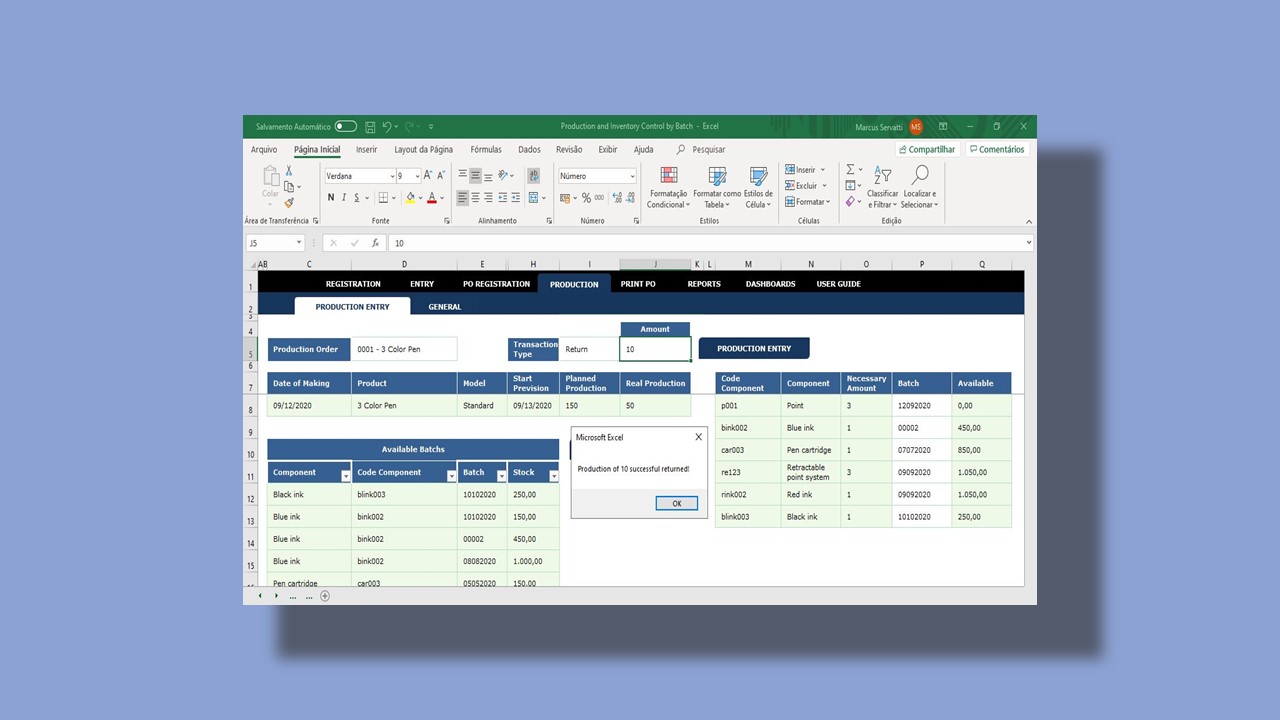Switch to the Fórmulas ribbon tab

click(x=486, y=150)
